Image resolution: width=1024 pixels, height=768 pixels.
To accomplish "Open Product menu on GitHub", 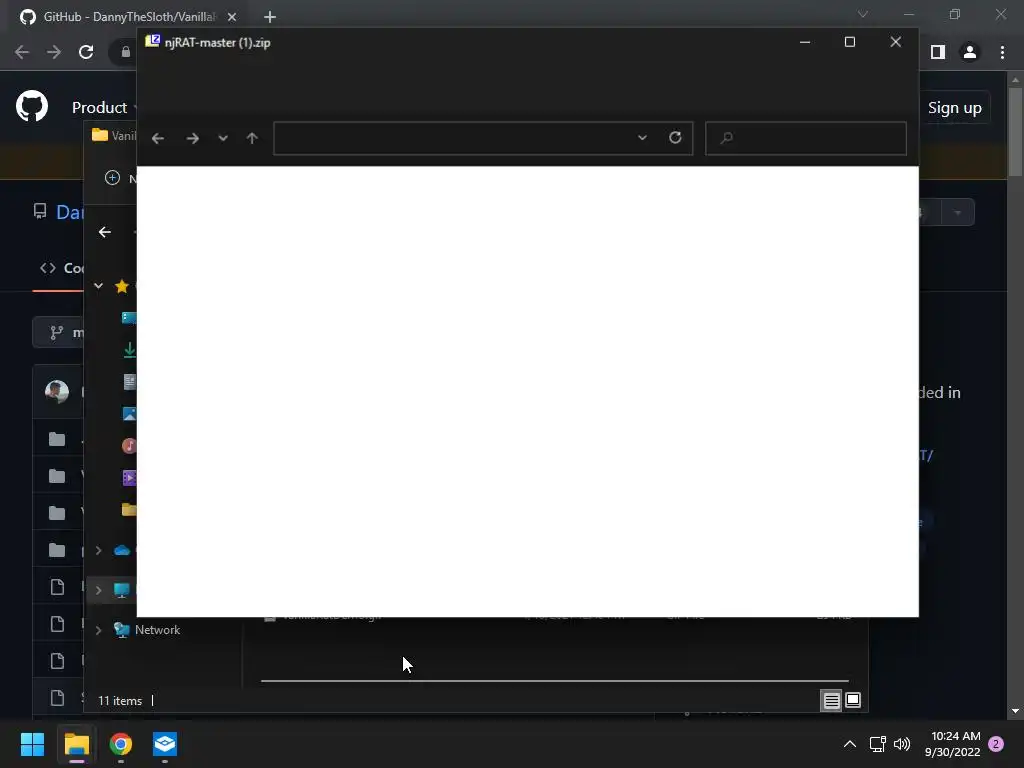I will (103, 107).
